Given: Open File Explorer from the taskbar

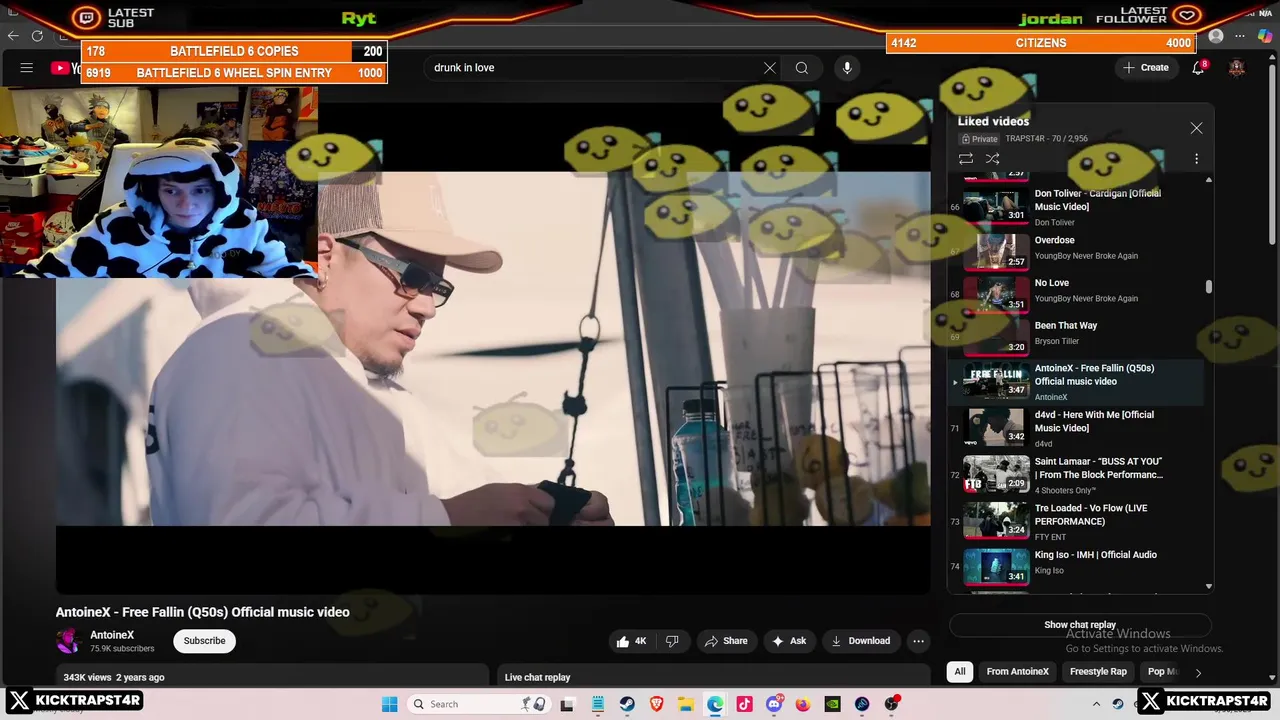Looking at the screenshot, I should coord(686,704).
